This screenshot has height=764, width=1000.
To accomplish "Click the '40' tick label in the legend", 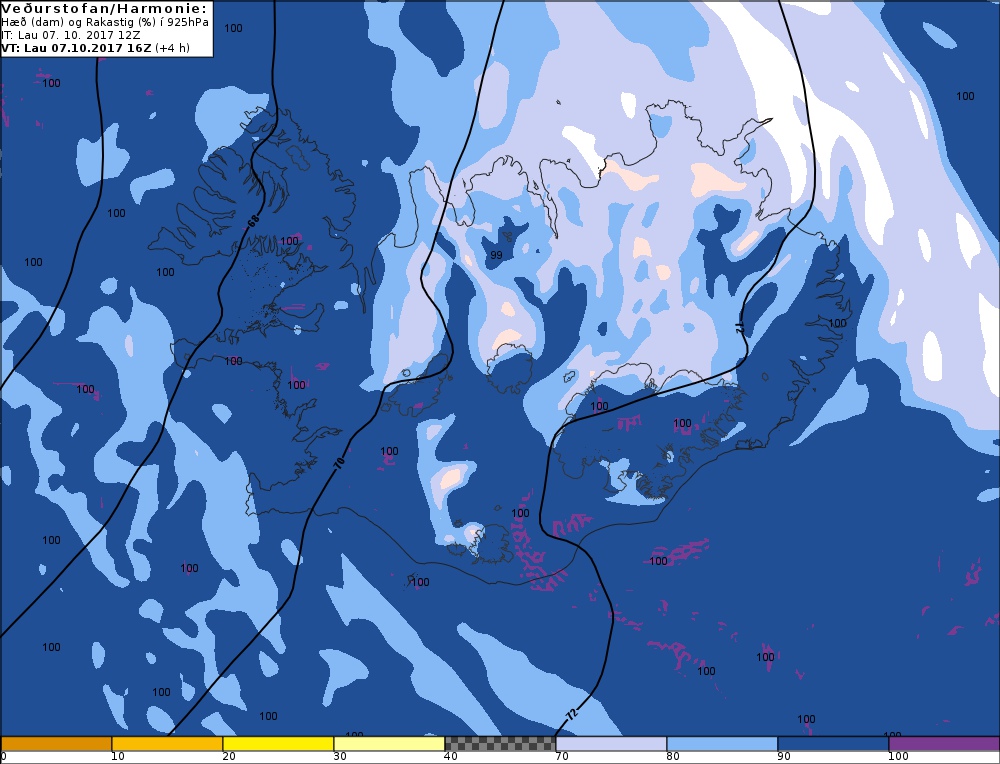I will pos(451,757).
